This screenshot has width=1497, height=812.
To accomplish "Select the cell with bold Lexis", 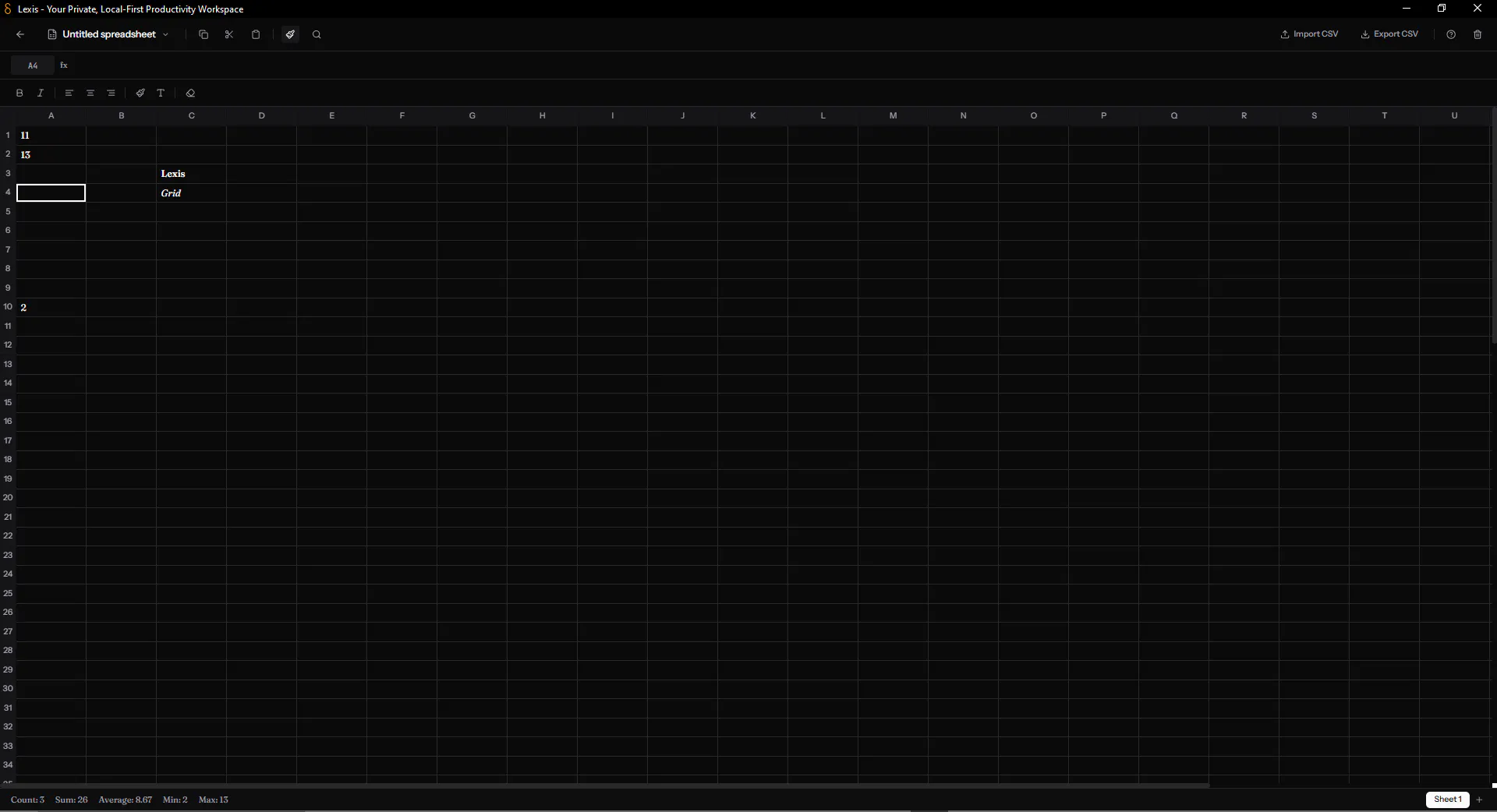I will pyautogui.click(x=192, y=174).
